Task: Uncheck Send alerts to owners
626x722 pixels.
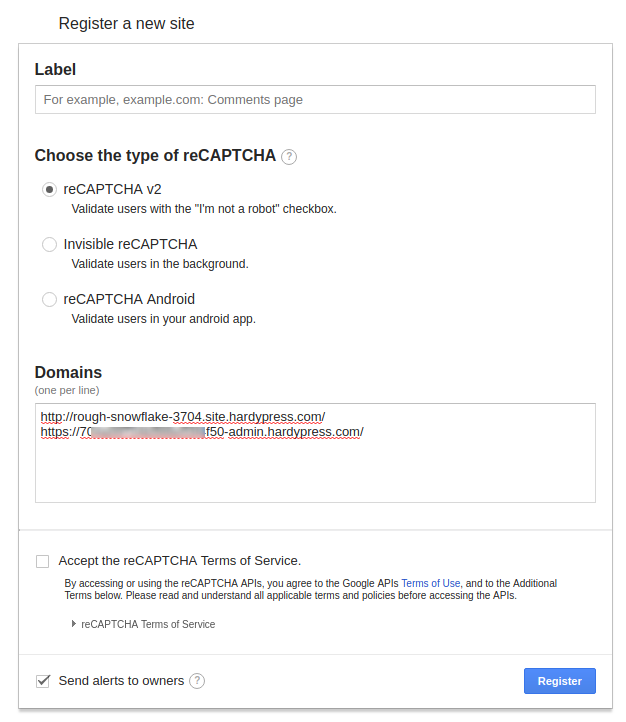Action: (x=43, y=681)
